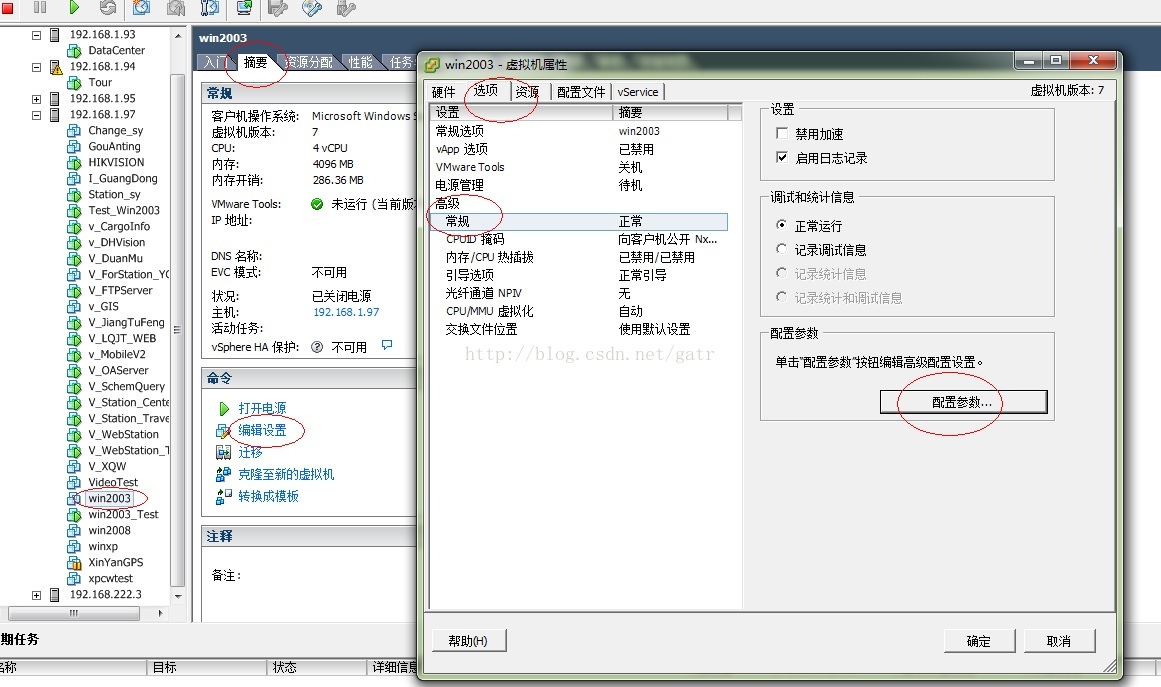1161x687 pixels.
Task: Click the clone icon beside 克隆至新的虚拟机
Action: coord(223,475)
